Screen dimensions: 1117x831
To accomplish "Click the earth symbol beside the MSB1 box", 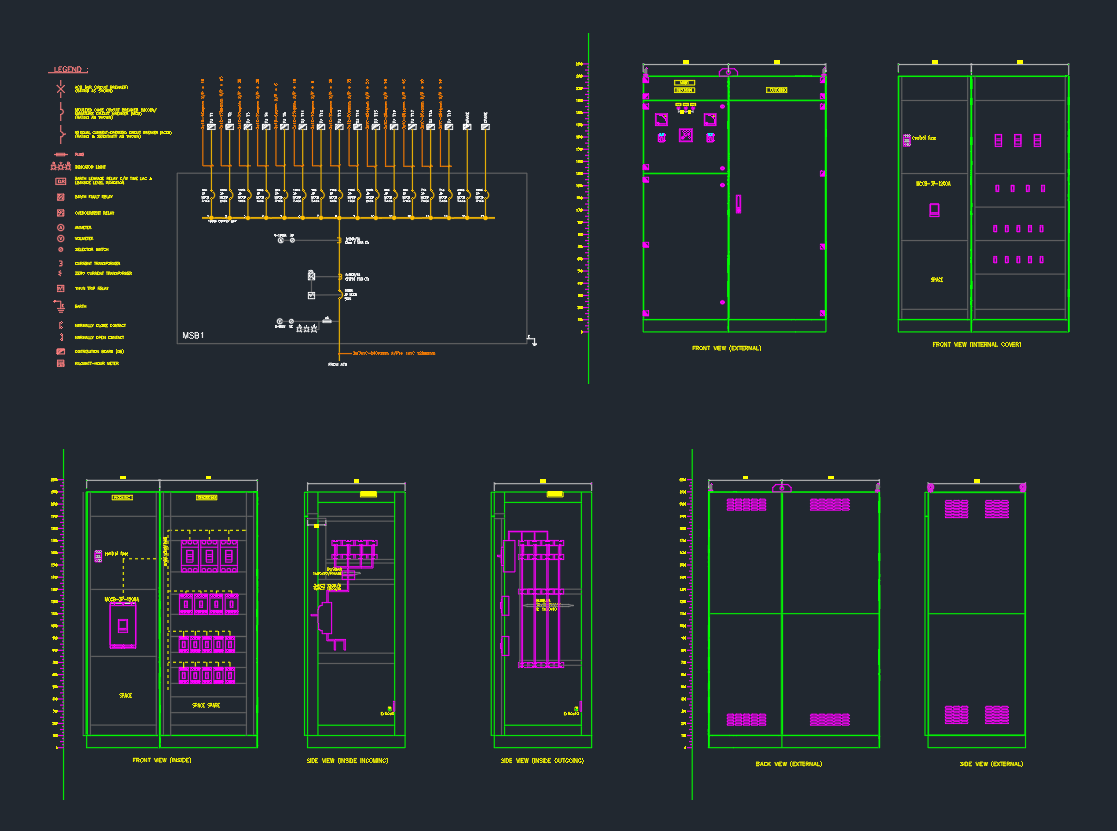I will tap(533, 342).
